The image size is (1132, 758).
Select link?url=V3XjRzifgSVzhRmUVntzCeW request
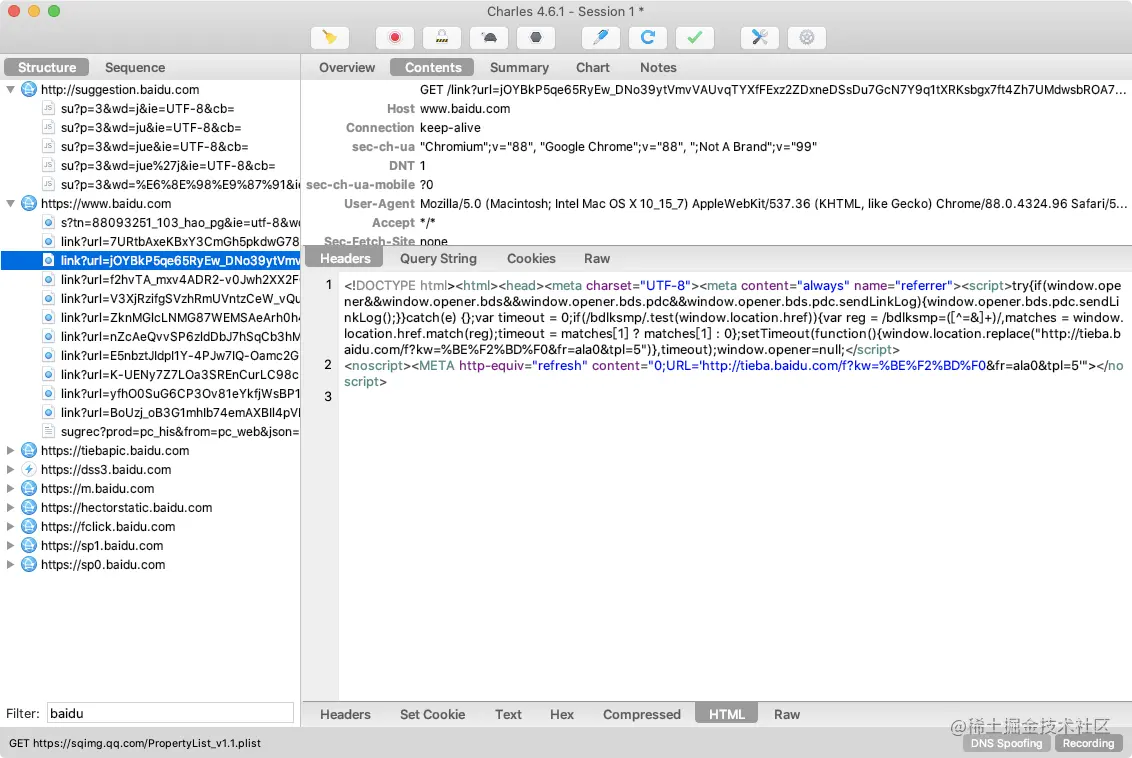pyautogui.click(x=180, y=299)
